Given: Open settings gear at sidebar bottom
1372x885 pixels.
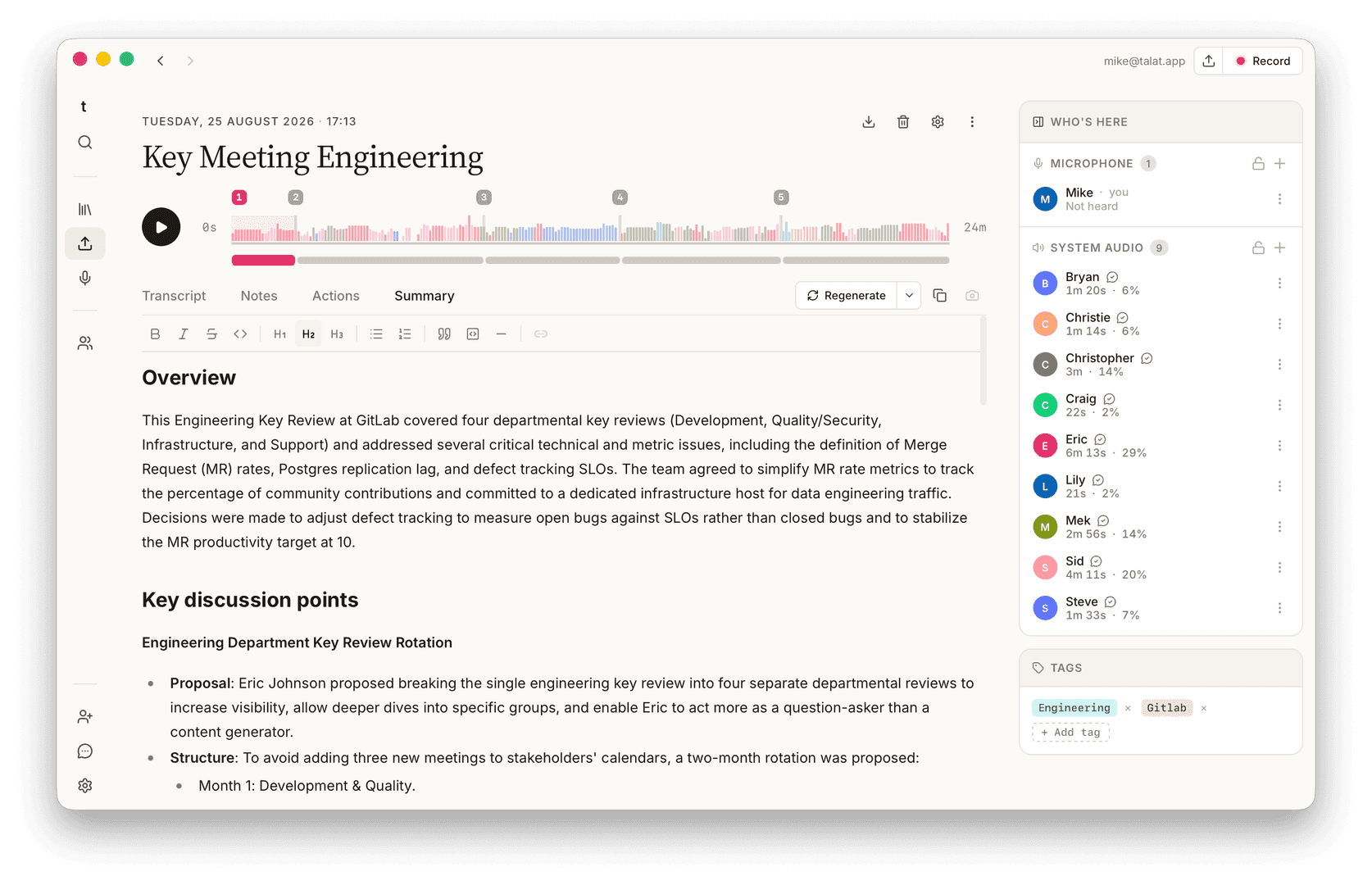Looking at the screenshot, I should [85, 786].
